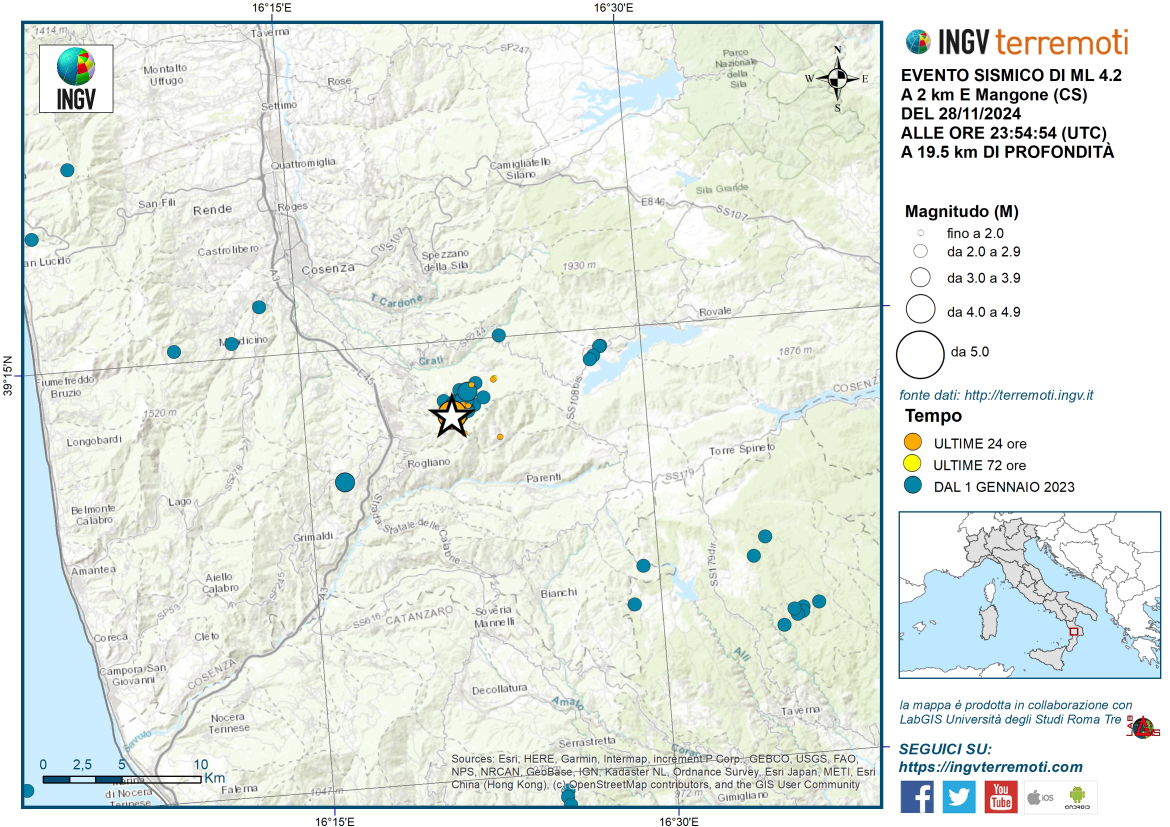The height and width of the screenshot is (827, 1170).
Task: Click the INGV terremoti header logo
Action: pos(1016,42)
